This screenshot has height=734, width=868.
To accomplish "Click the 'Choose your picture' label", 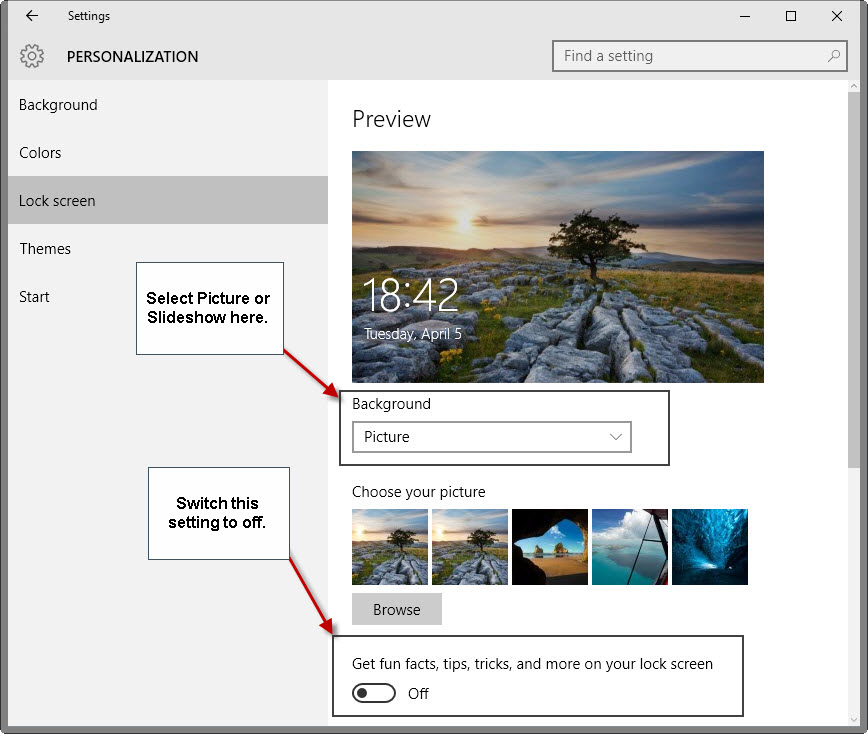I will [418, 492].
